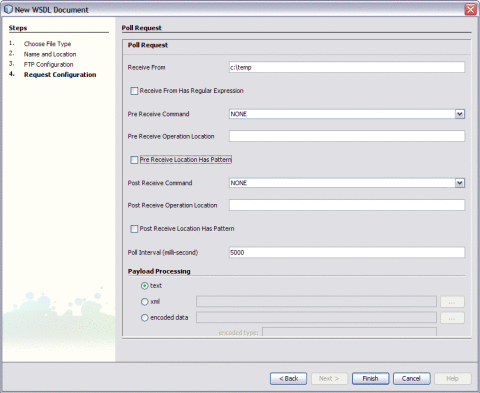Go to step Choose File Type
The image size is (480, 393).
pos(47,44)
